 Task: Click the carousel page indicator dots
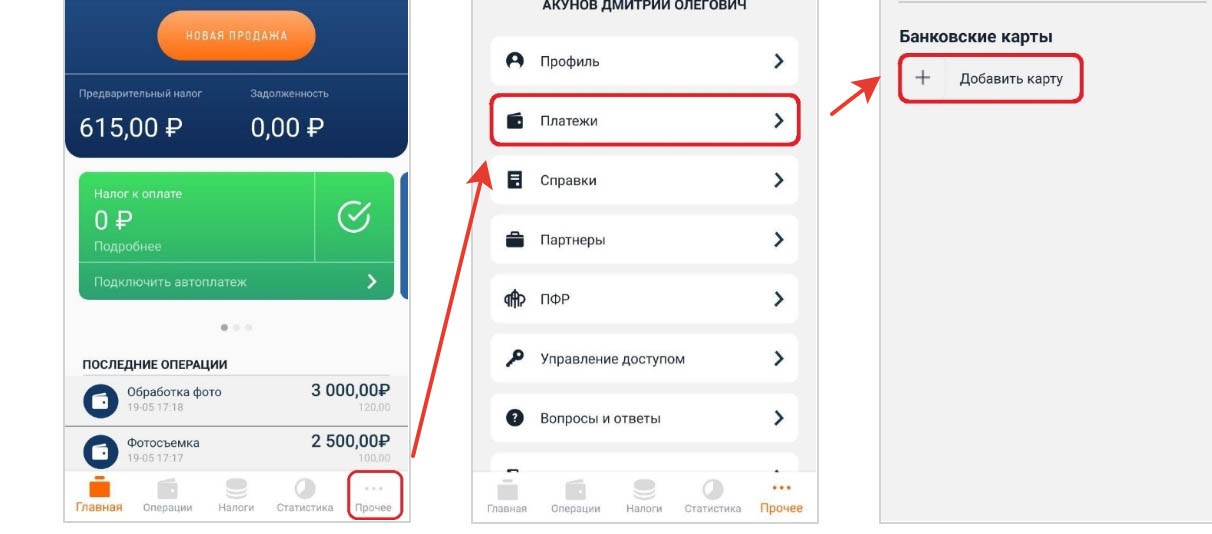click(x=236, y=327)
